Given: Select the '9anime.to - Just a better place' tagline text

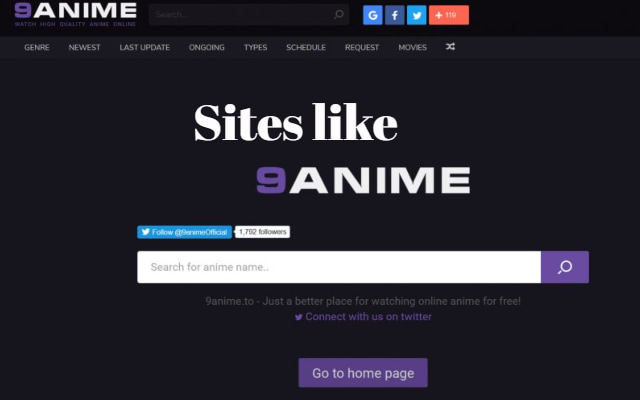Looking at the screenshot, I should (x=363, y=301).
